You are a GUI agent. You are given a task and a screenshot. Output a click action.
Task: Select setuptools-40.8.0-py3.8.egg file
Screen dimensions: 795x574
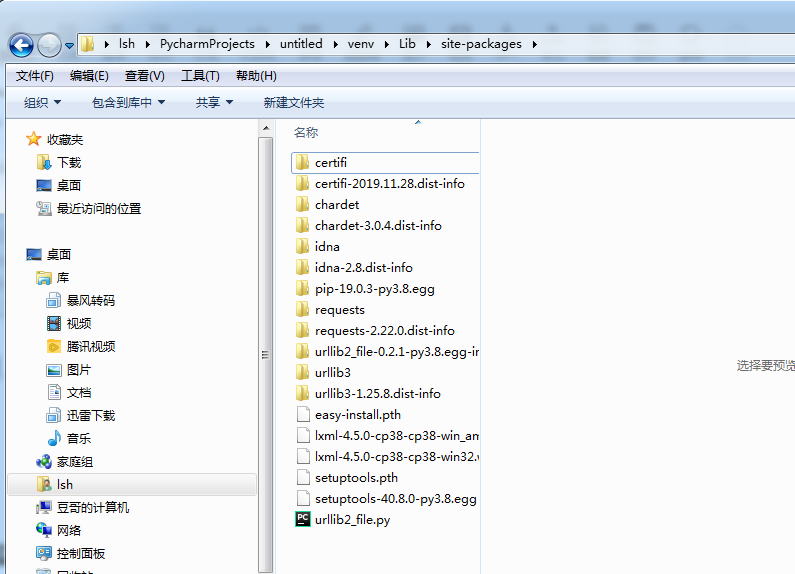pos(386,499)
